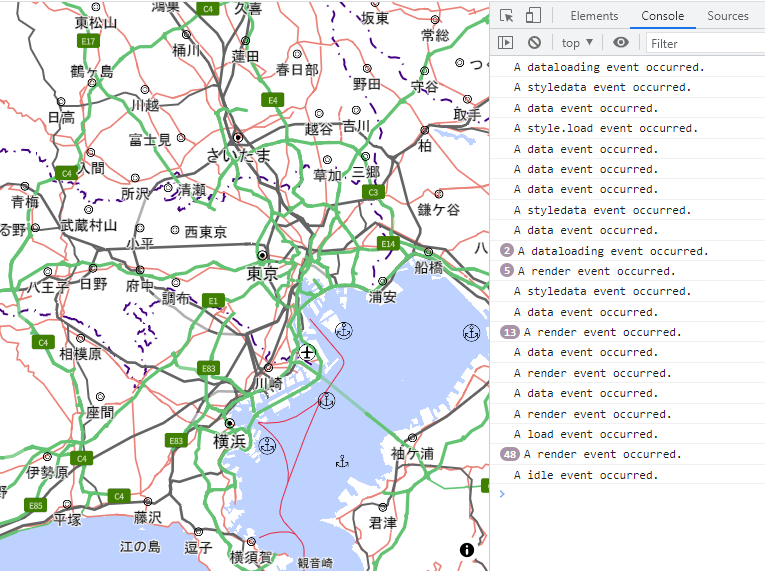Open the top JavaScript context dropdown
Image resolution: width=765 pixels, height=571 pixels.
[x=577, y=43]
